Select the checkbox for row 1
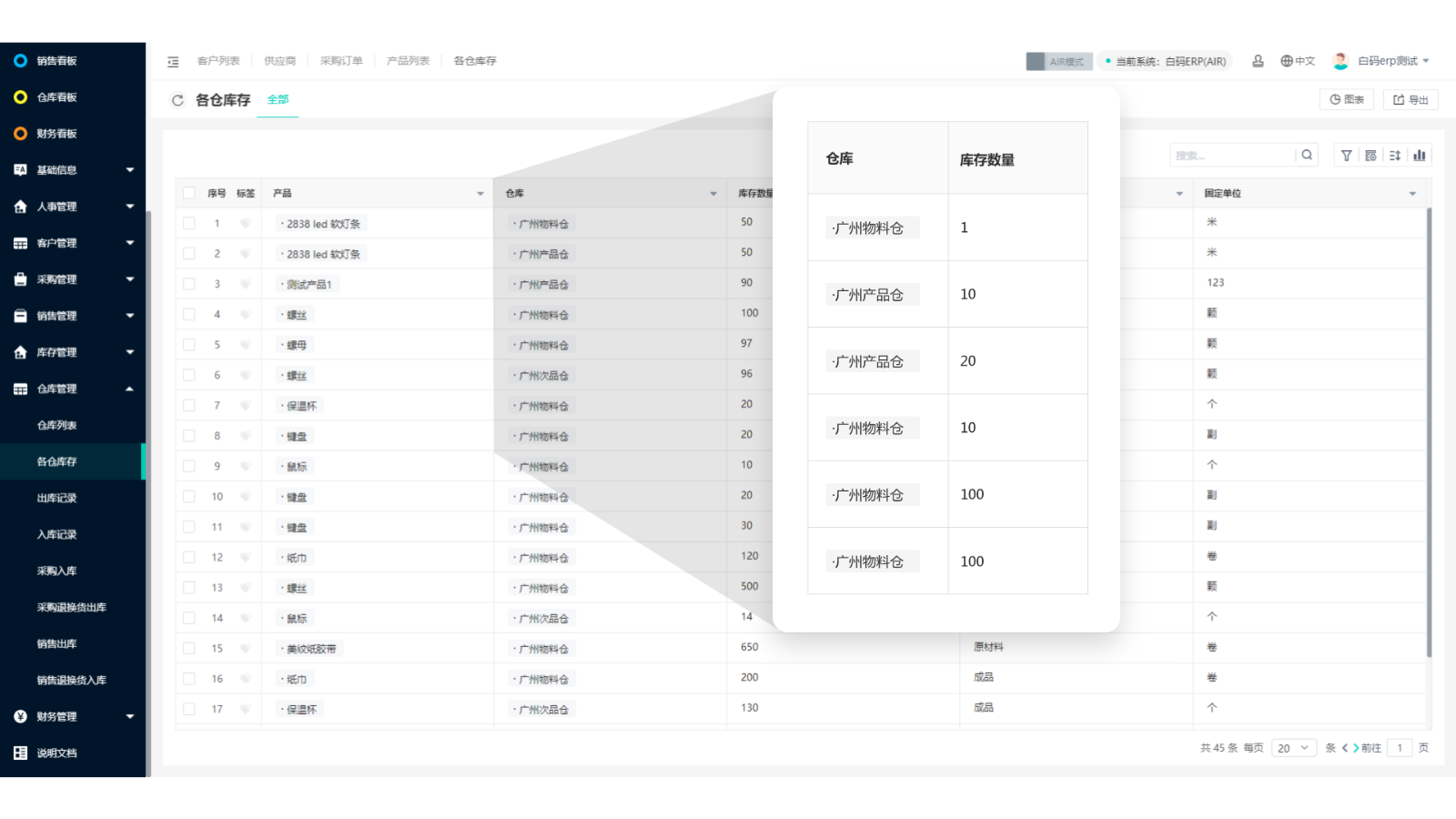 coord(188,223)
